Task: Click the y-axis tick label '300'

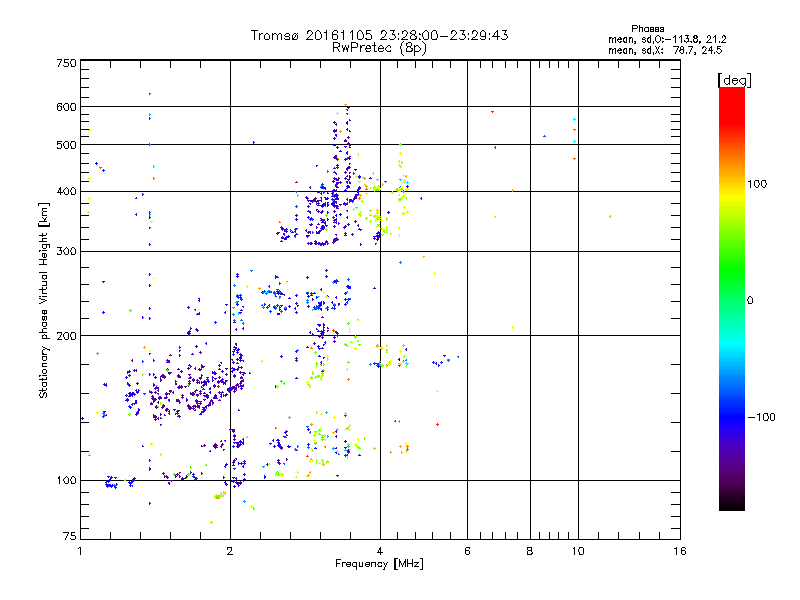Action: [66, 252]
